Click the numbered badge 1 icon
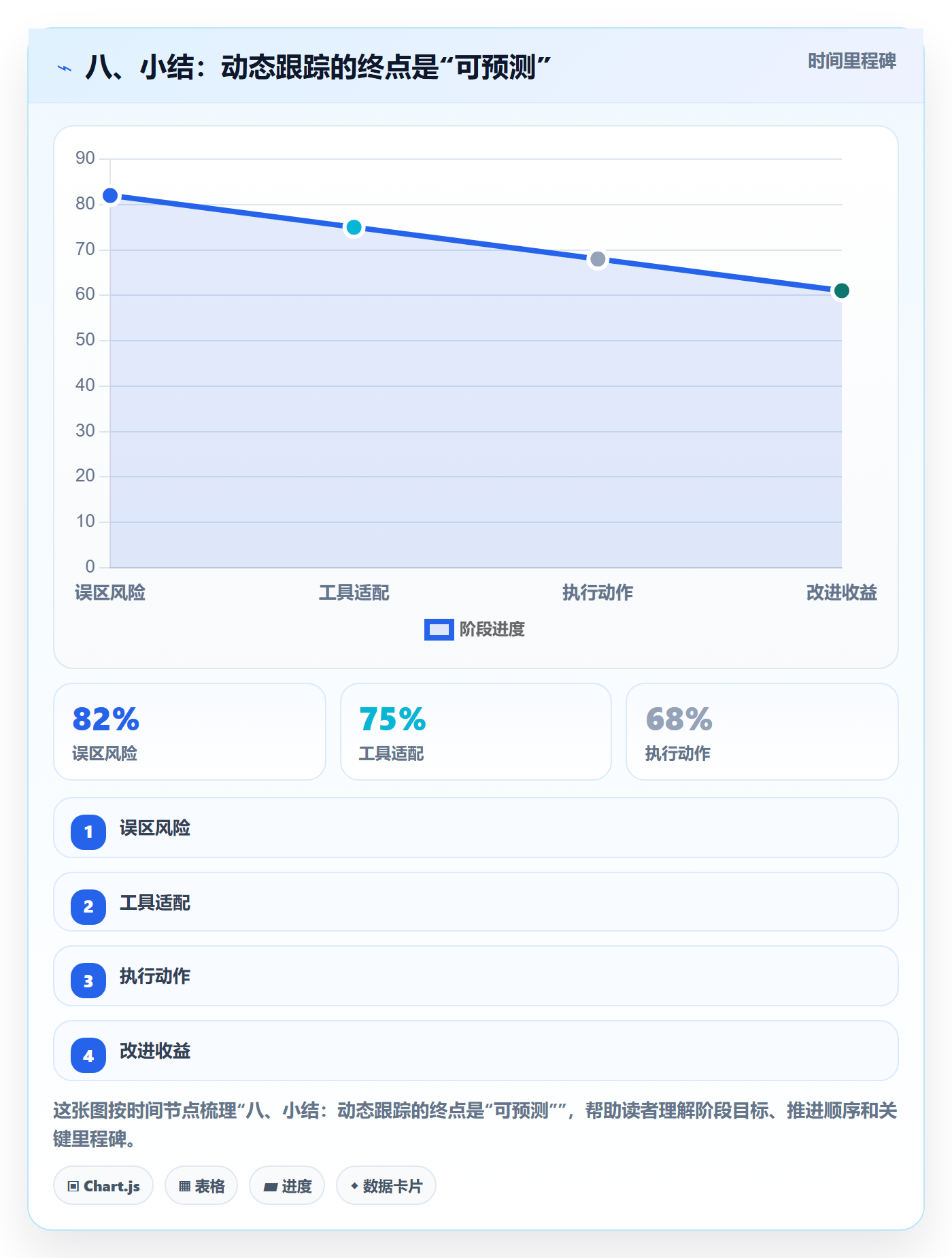 pos(88,832)
